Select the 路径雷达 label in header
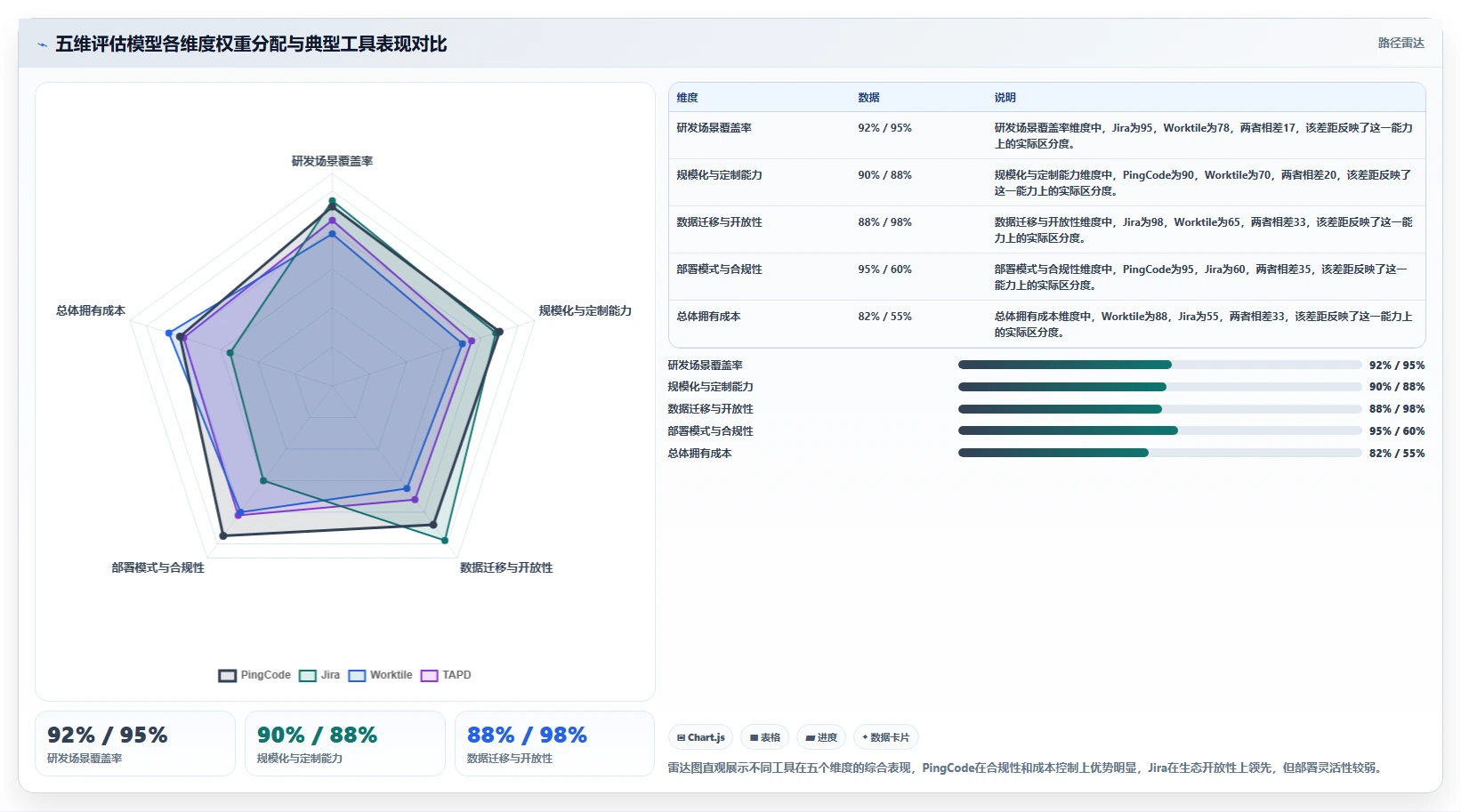The image size is (1461, 812). click(1400, 43)
